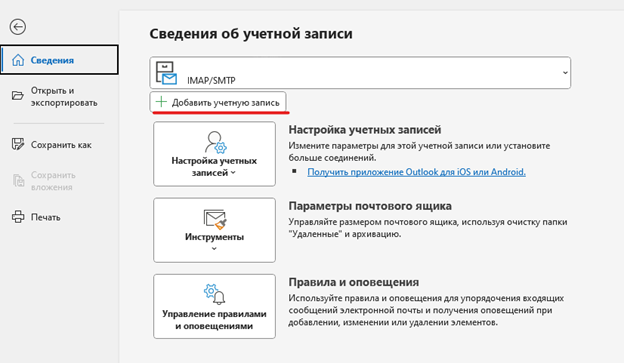Open the Открыть и экспортировать menu item
This screenshot has width=624, height=363.
(59, 97)
